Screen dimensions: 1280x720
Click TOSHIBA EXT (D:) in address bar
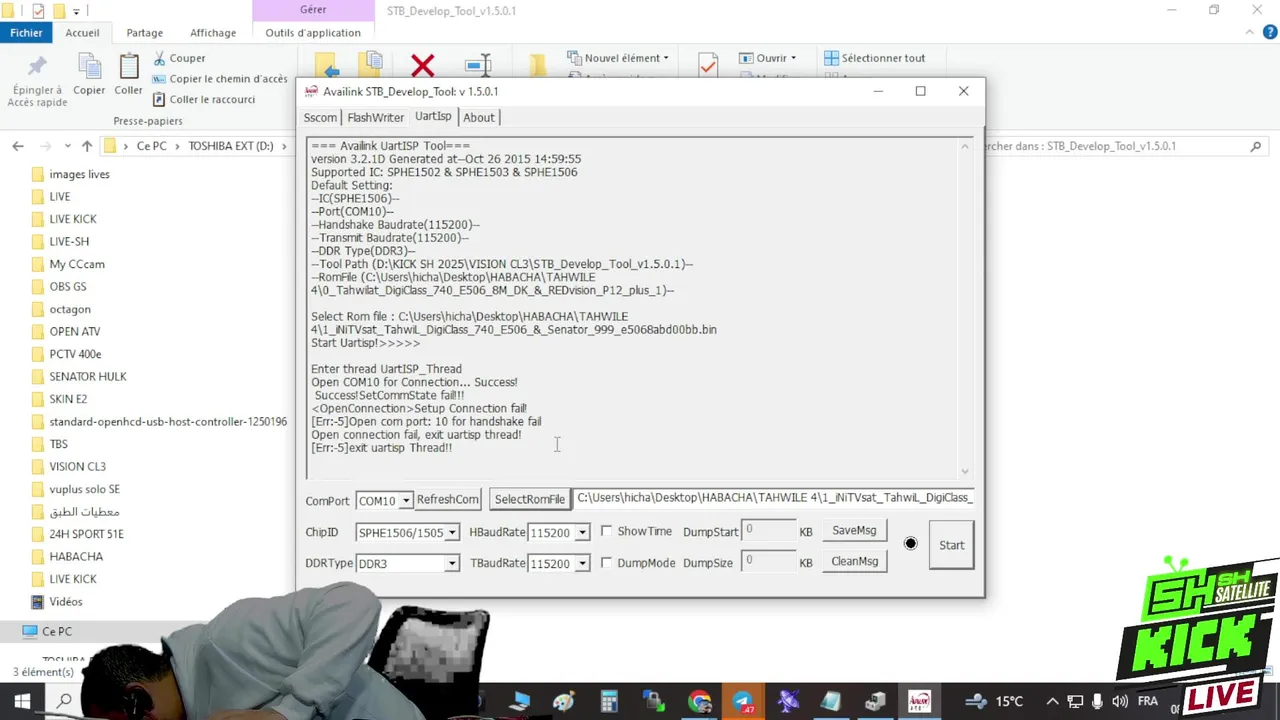(x=231, y=146)
